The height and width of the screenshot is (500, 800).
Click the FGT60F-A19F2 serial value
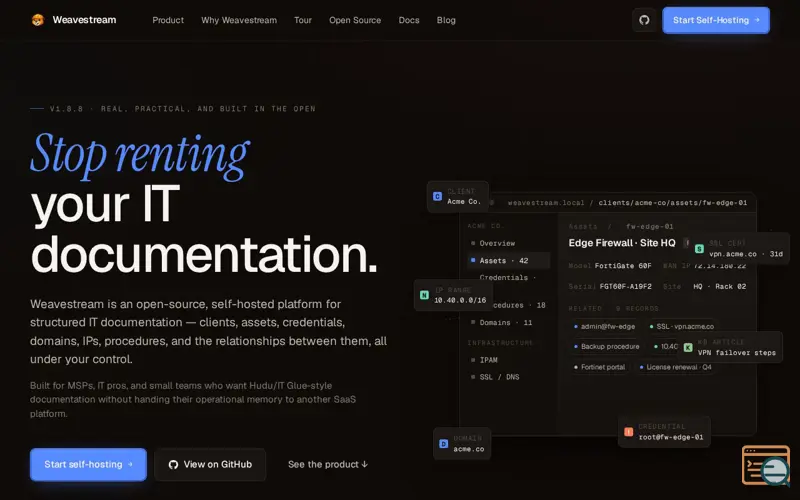pos(626,286)
